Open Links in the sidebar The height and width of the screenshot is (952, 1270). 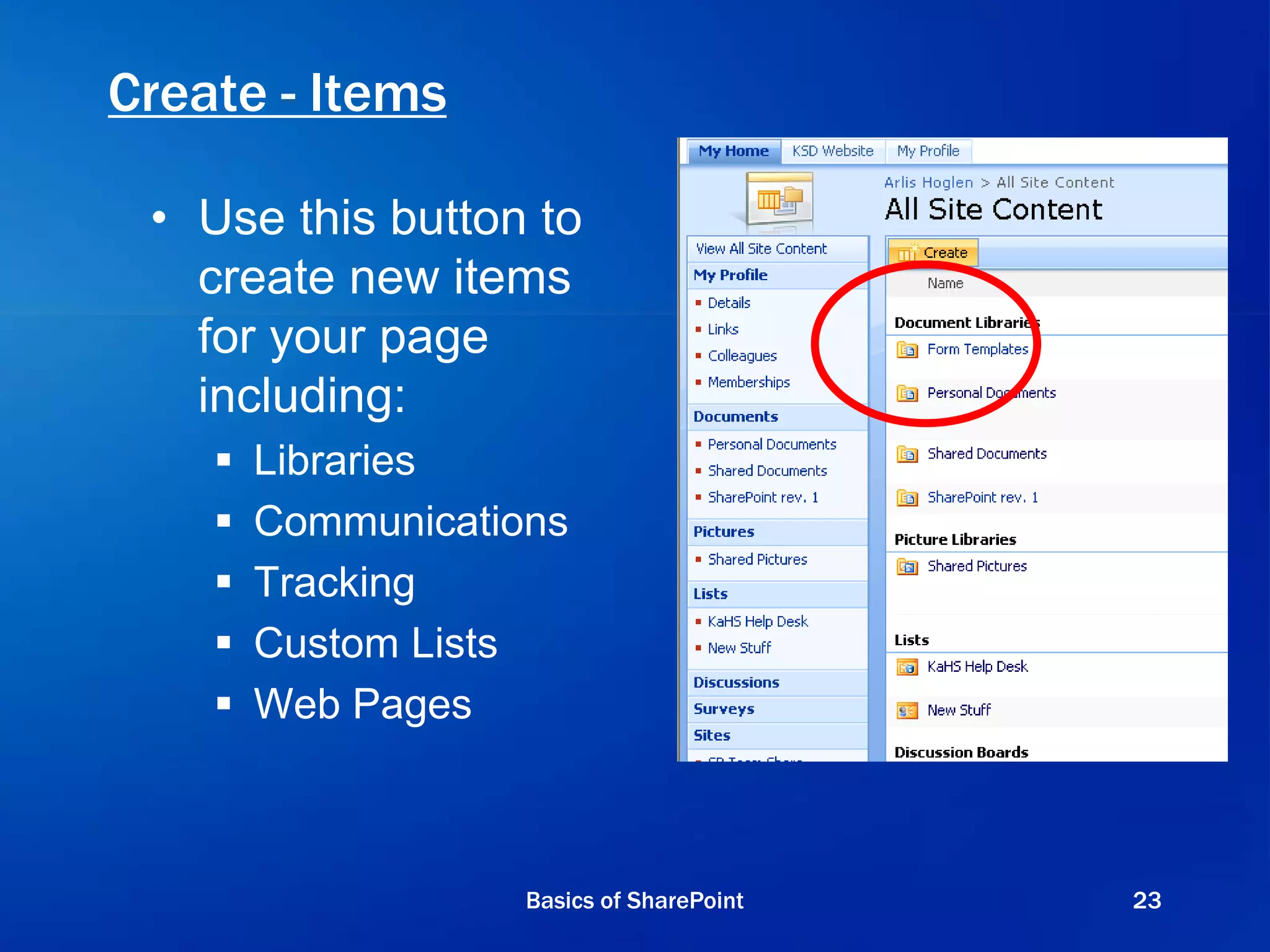(x=723, y=329)
